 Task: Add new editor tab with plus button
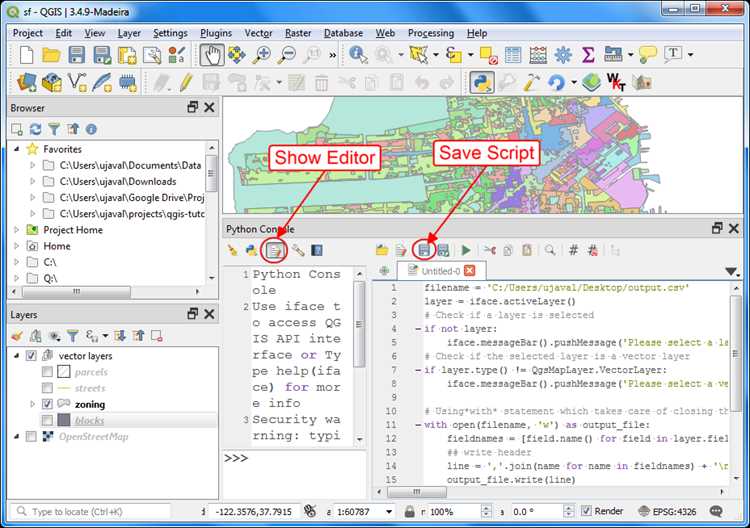pos(384,271)
